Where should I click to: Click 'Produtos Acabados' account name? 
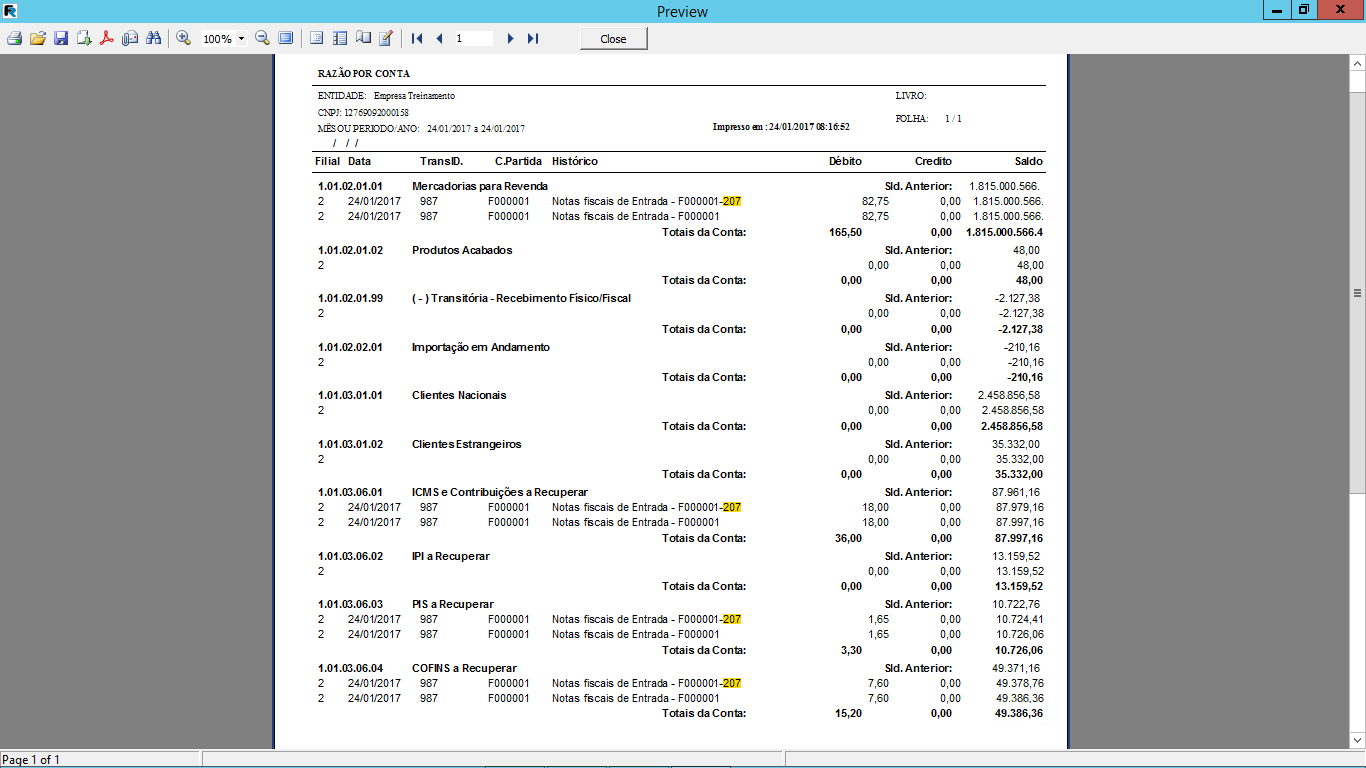pyautogui.click(x=462, y=250)
